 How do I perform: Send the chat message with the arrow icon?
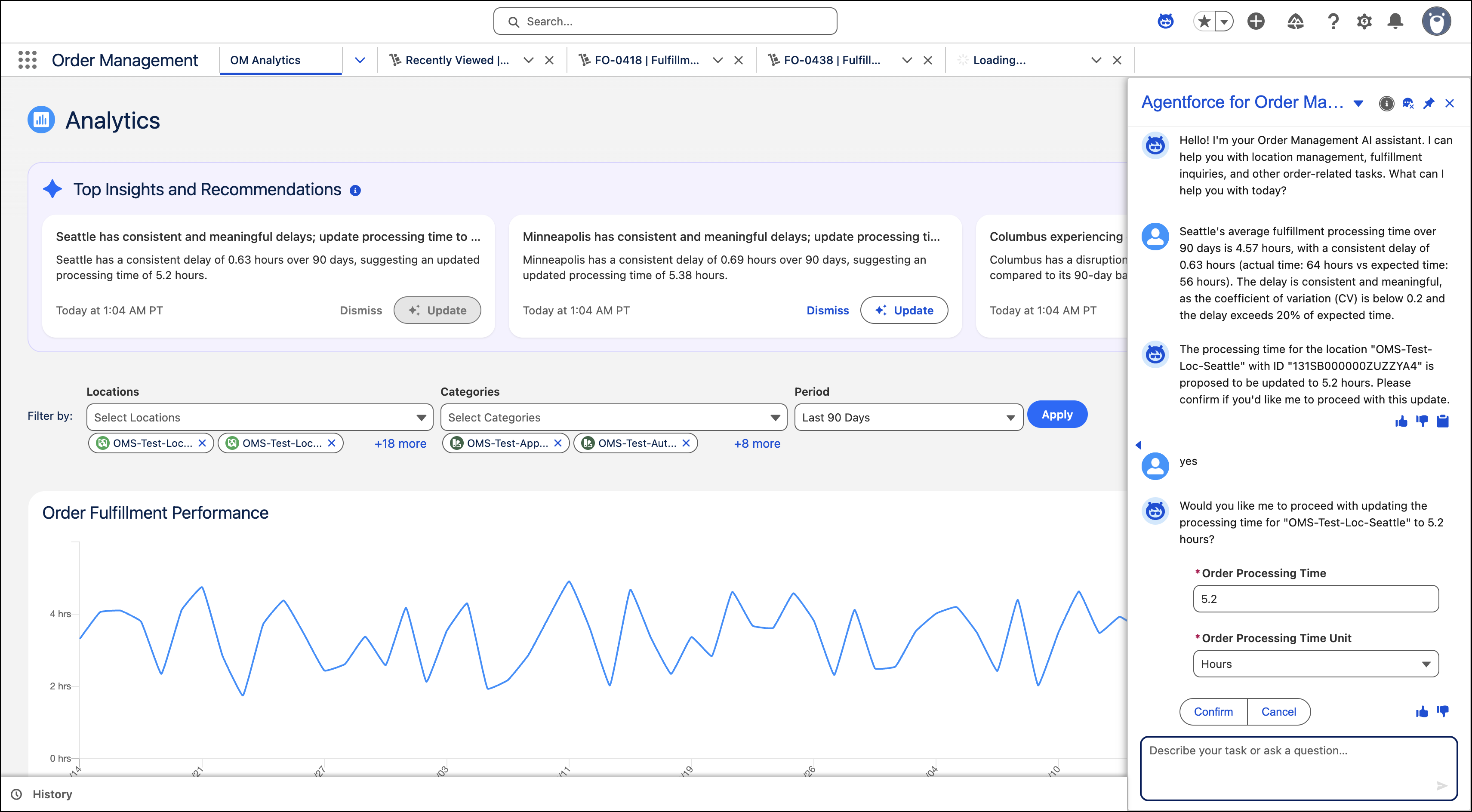pos(1442,786)
